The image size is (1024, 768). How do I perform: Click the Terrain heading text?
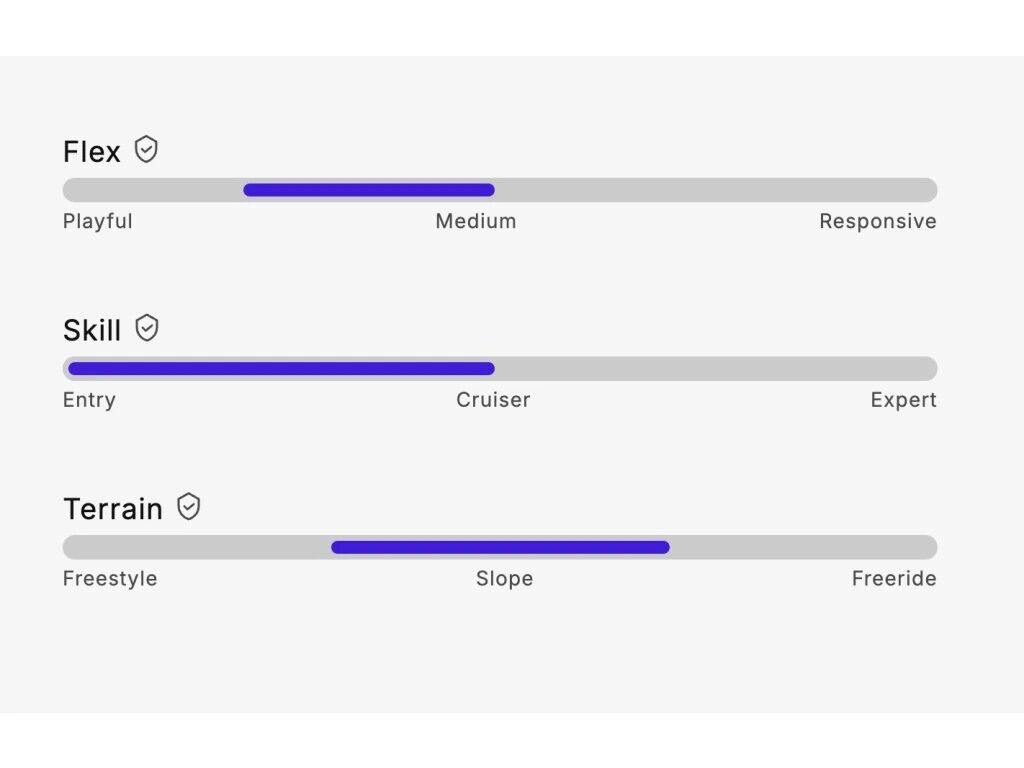[113, 509]
